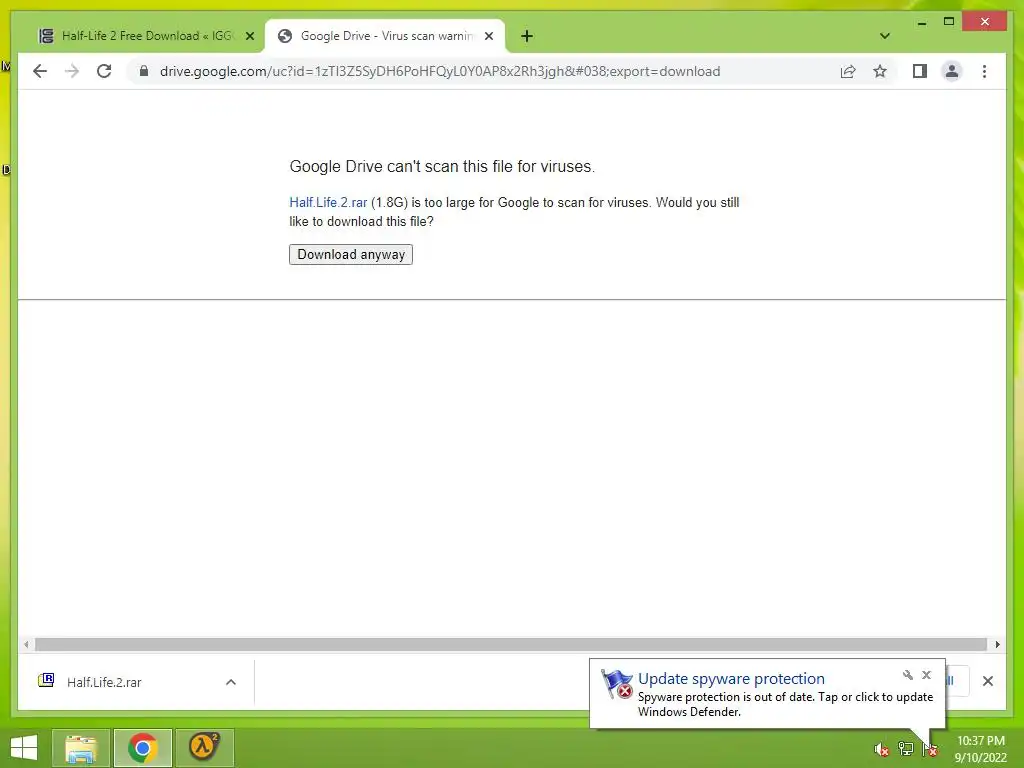Viewport: 1024px width, 768px height.
Task: Maximize the Chrome window
Action: point(949,22)
